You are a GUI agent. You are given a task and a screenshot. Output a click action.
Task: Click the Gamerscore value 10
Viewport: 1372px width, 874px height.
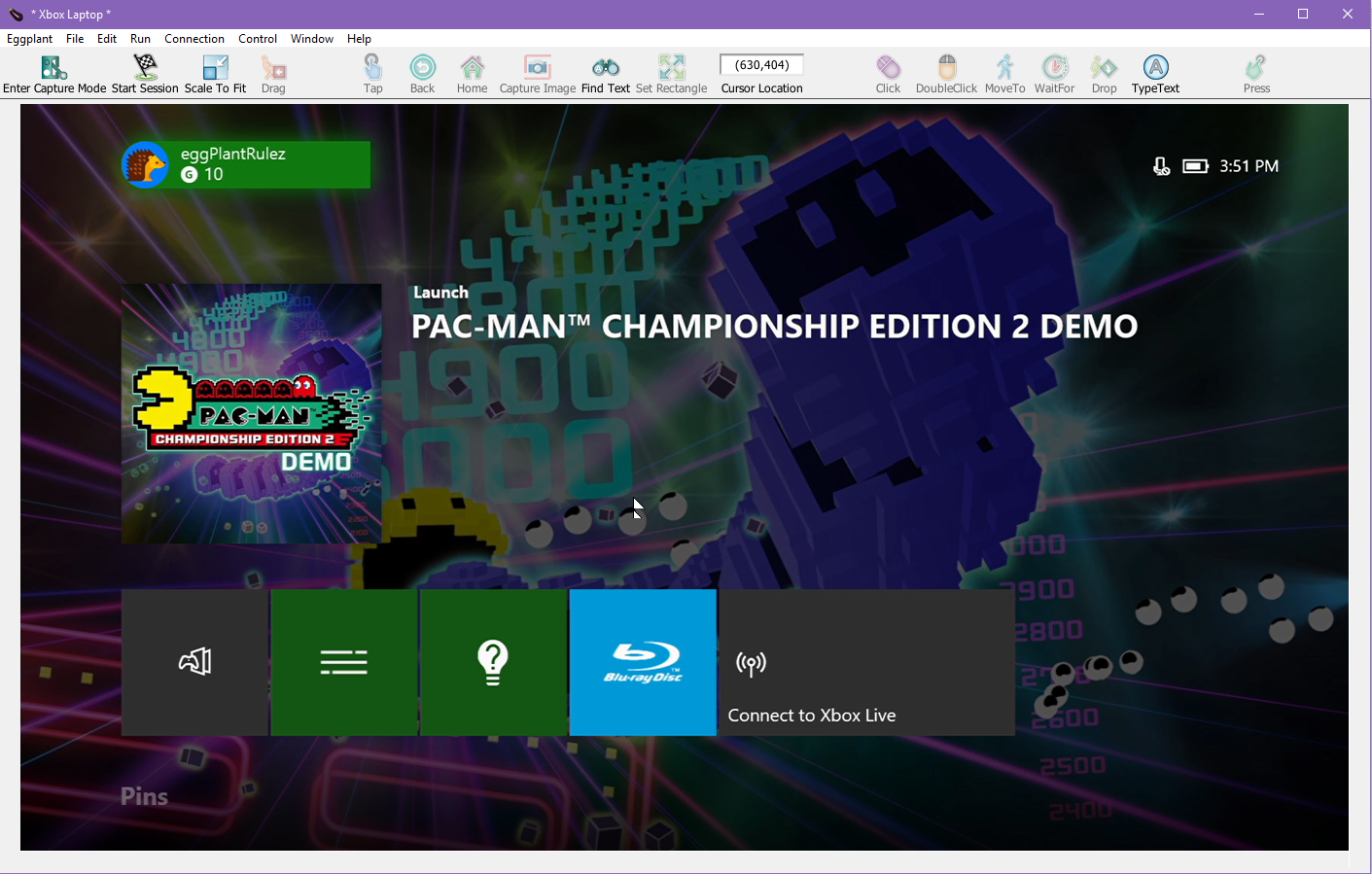tap(213, 174)
